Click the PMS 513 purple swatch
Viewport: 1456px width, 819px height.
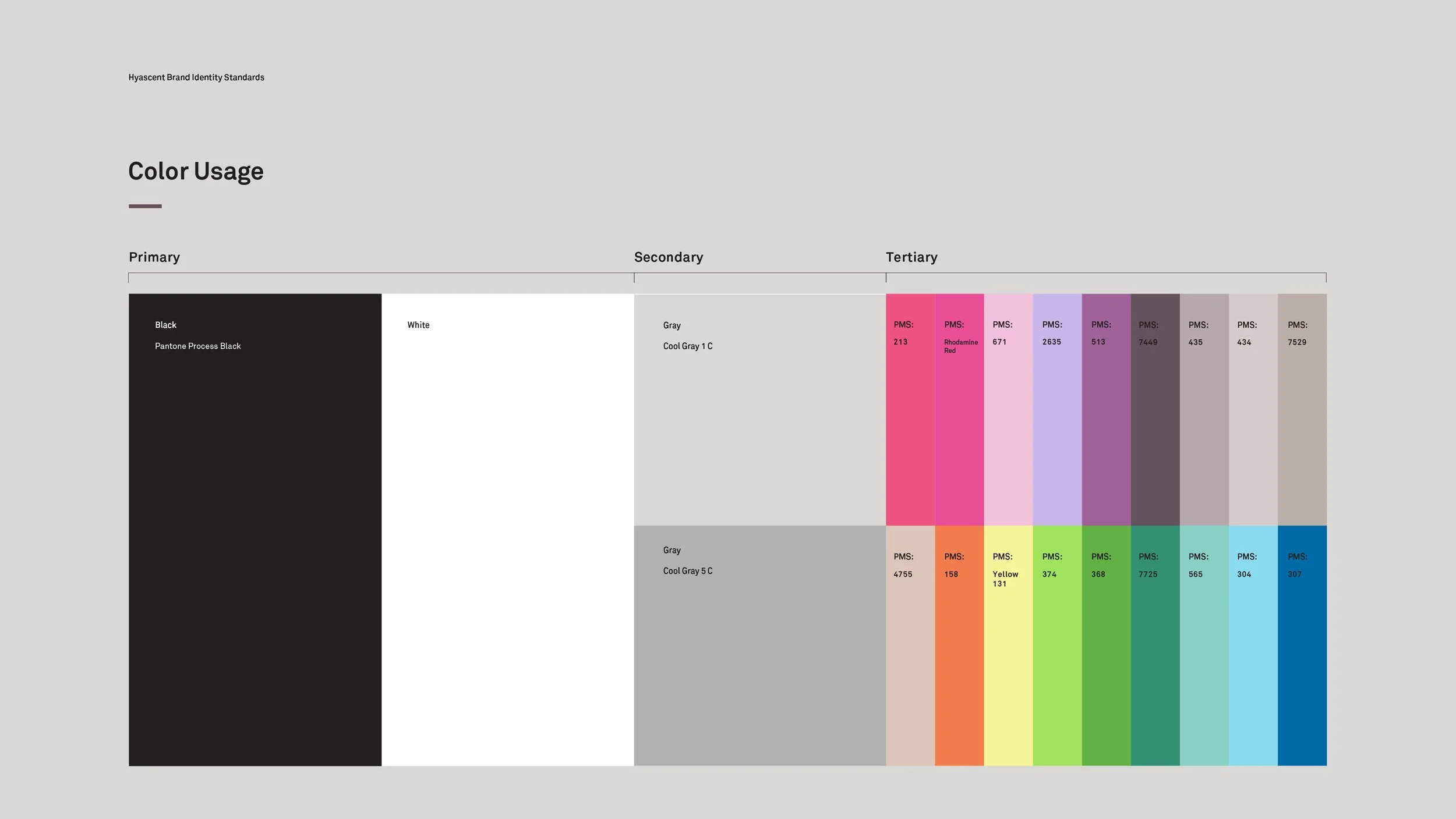click(1107, 410)
